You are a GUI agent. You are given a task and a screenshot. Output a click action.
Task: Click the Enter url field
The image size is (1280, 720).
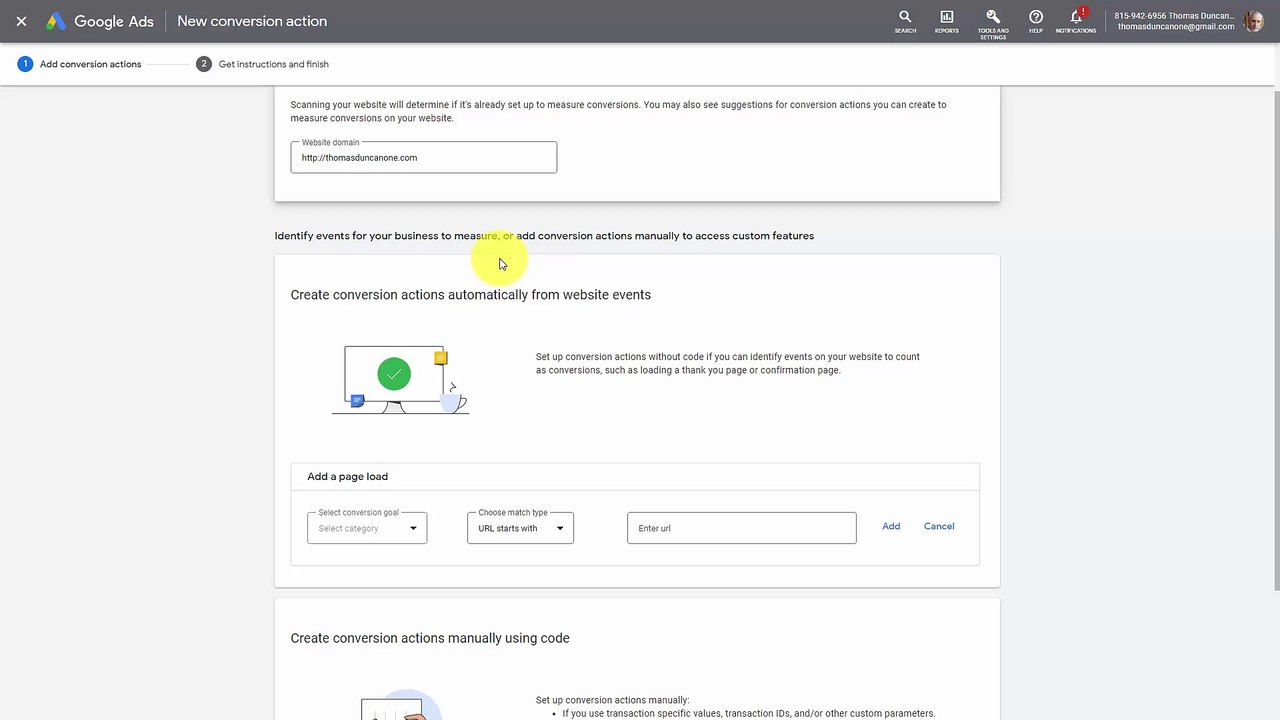coord(742,528)
